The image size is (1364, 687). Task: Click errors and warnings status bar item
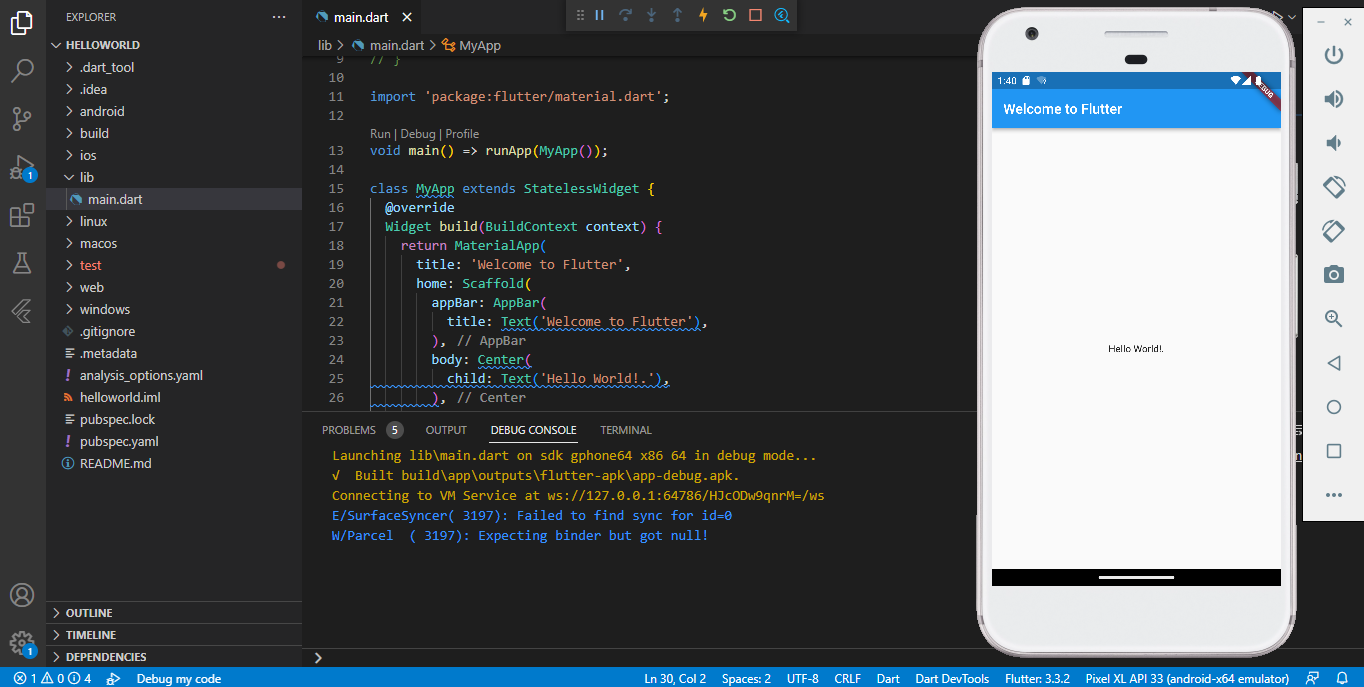click(52, 678)
